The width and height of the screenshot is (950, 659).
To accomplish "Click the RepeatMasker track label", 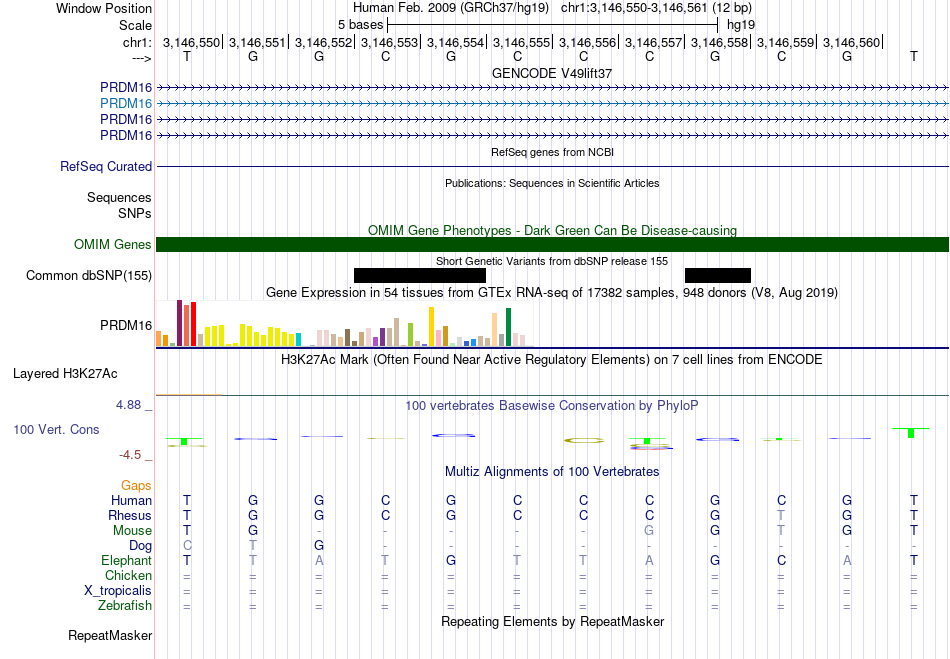I will coord(110,636).
